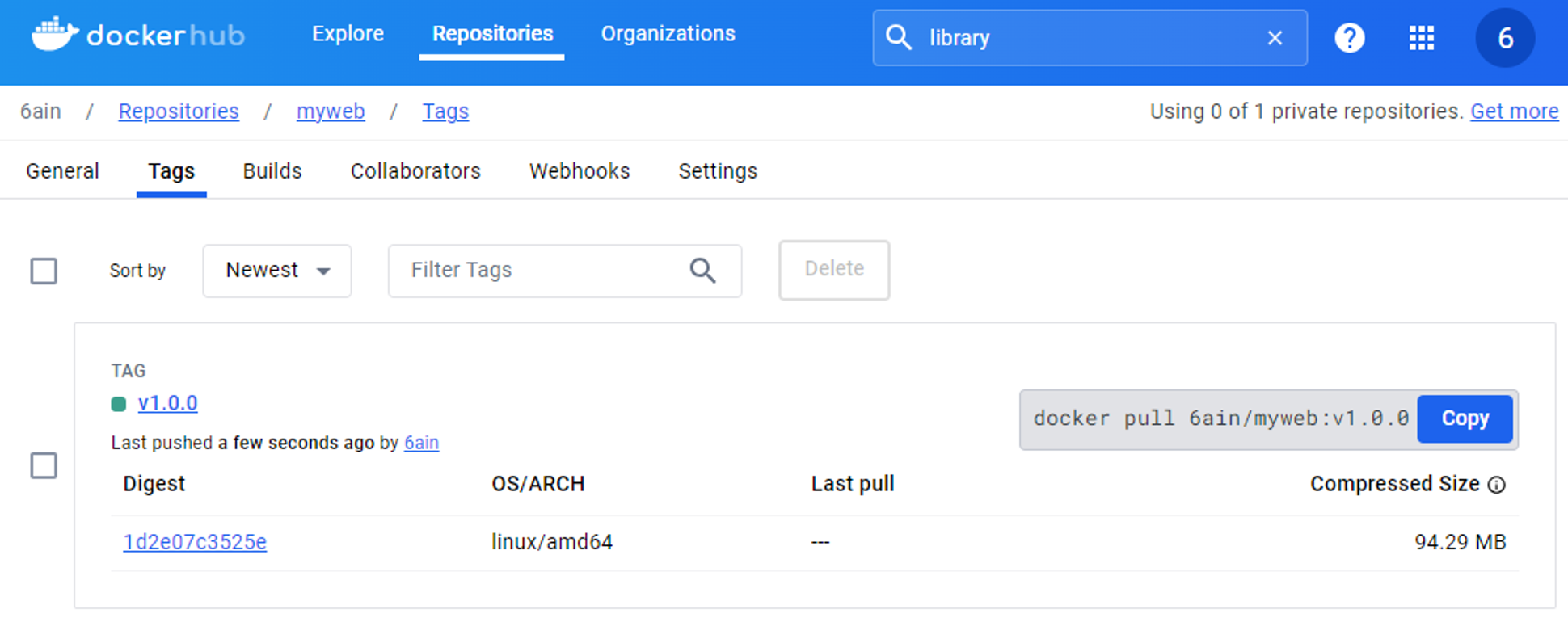The image size is (1568, 618).
Task: Click the myweb breadcrumb link
Action: click(331, 111)
